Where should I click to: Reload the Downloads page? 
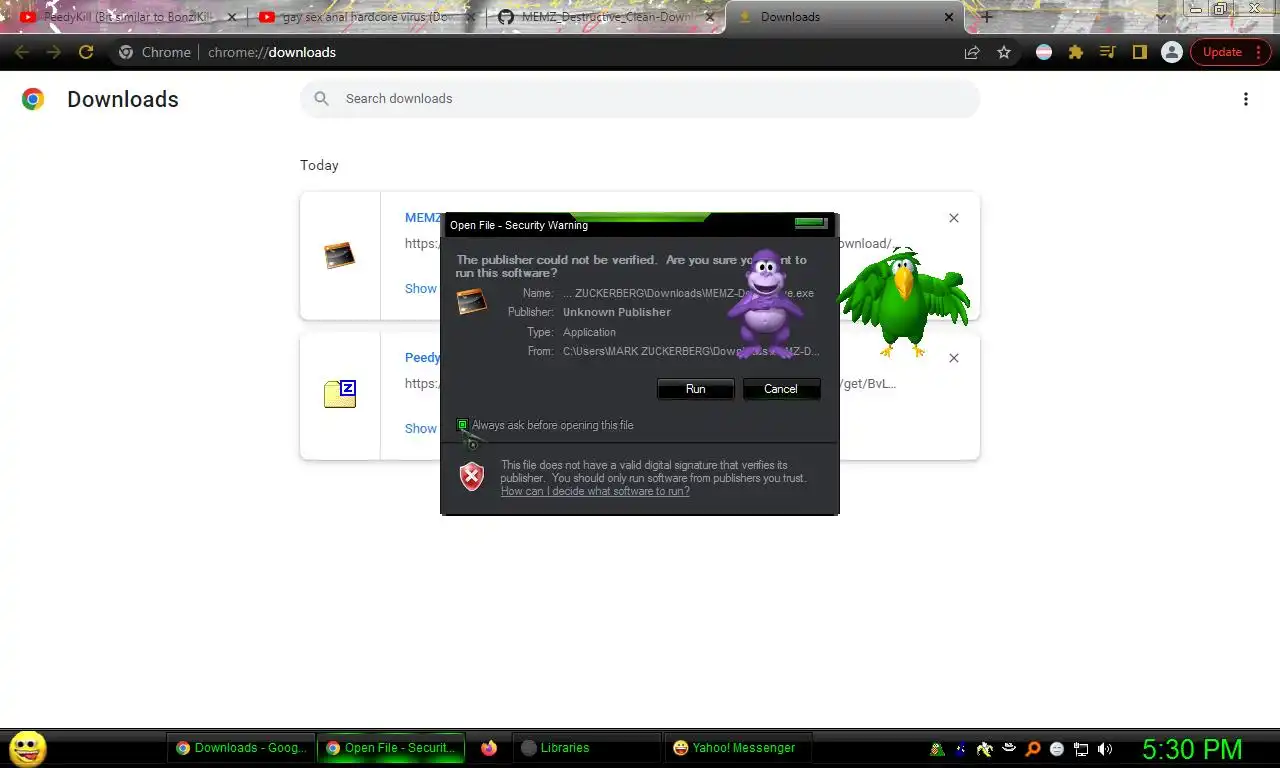click(x=86, y=52)
